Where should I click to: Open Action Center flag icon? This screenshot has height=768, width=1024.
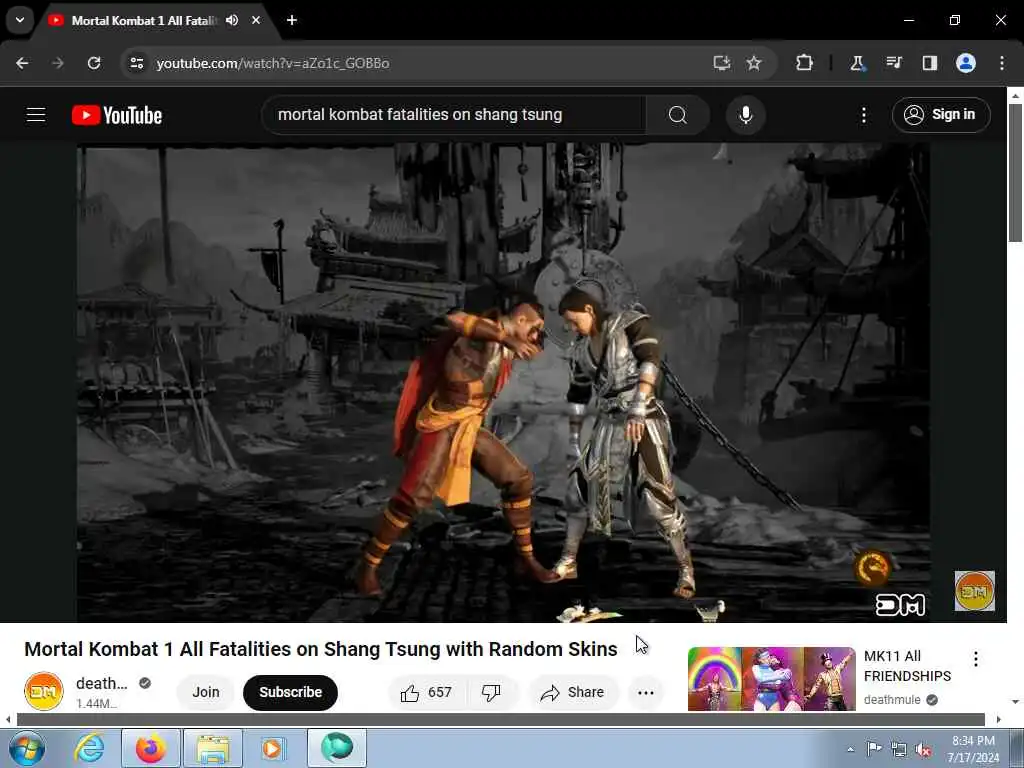874,748
